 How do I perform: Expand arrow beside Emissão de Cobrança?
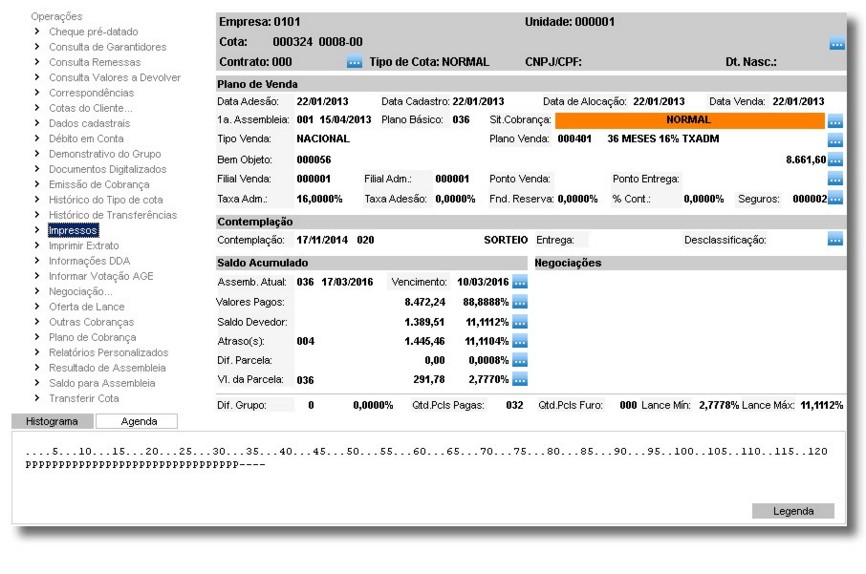pos(37,184)
